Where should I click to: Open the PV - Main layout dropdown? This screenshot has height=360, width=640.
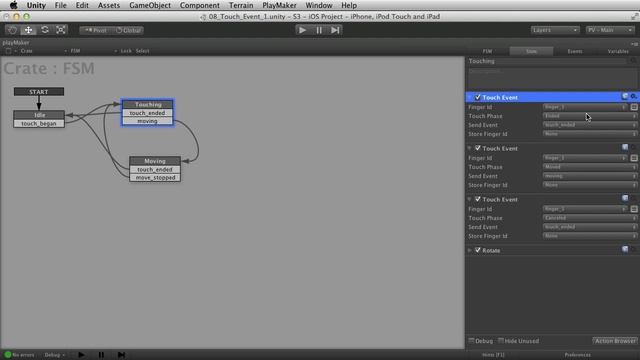610,30
